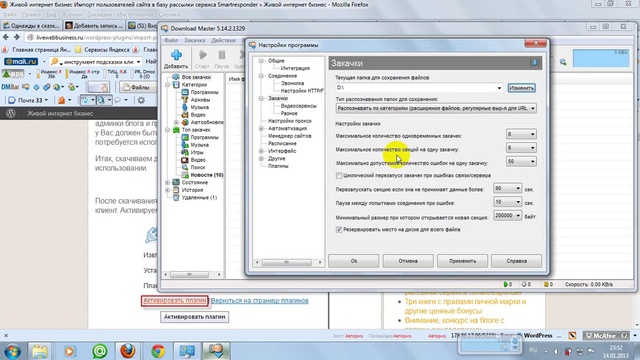Image resolution: width=640 pixels, height=360 pixels.
Task: Switch to Добавить запись Firefox tab
Action: 94,25
